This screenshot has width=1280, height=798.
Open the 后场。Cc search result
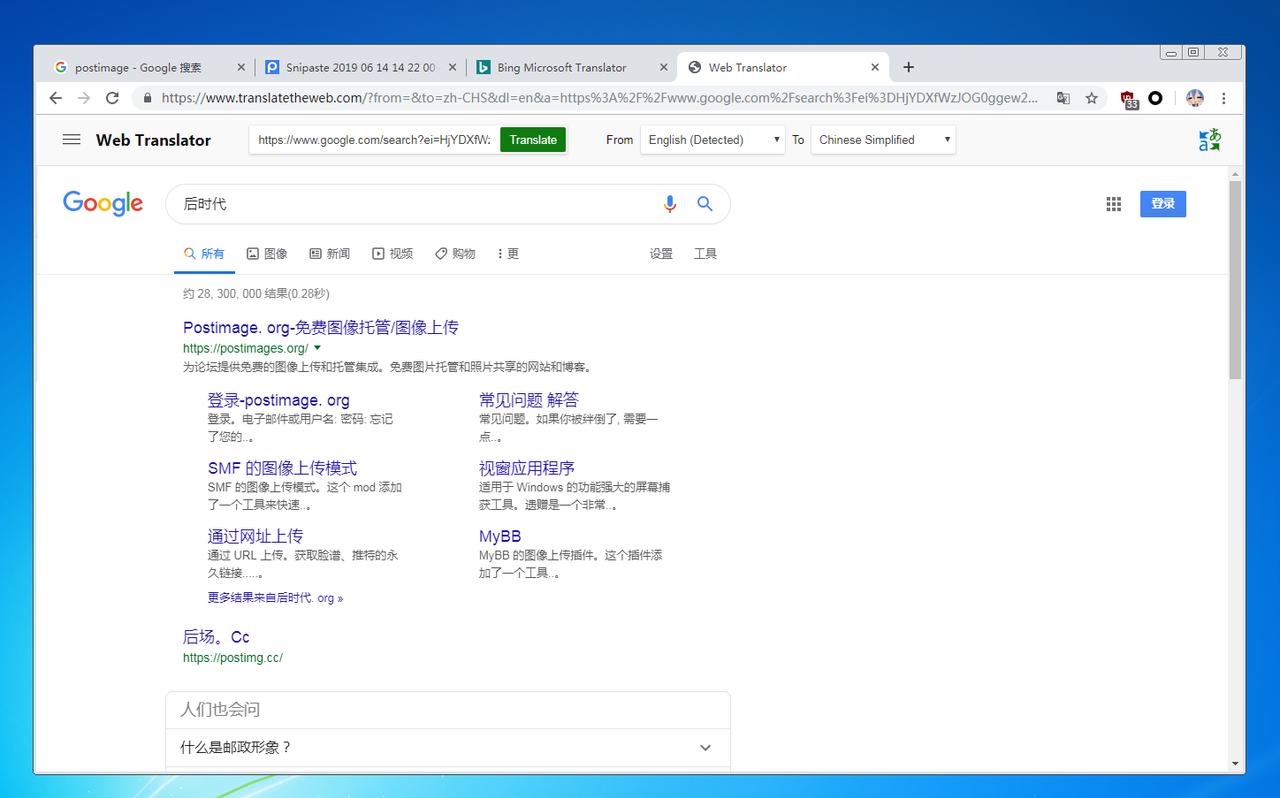(216, 637)
